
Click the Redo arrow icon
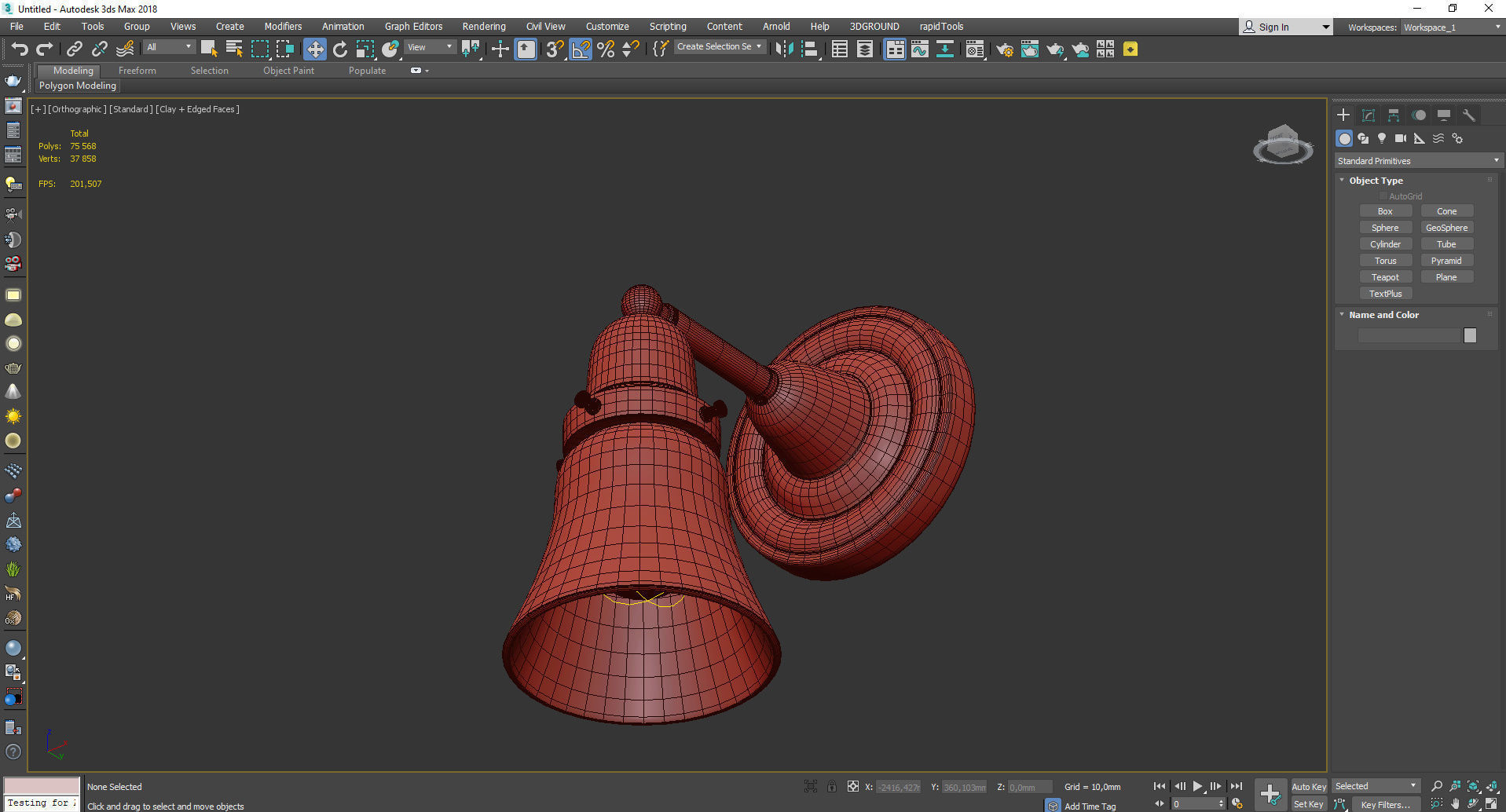click(45, 49)
